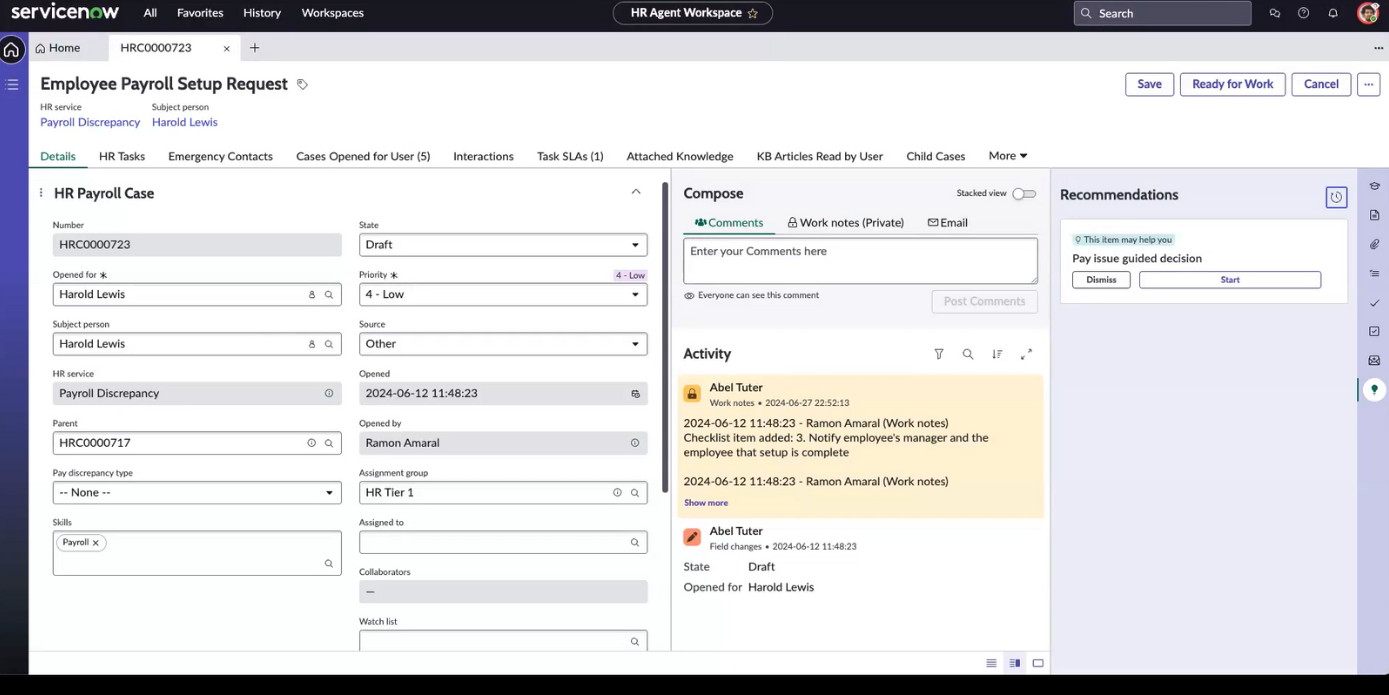Remove the Payroll skill tag

[x=96, y=543]
